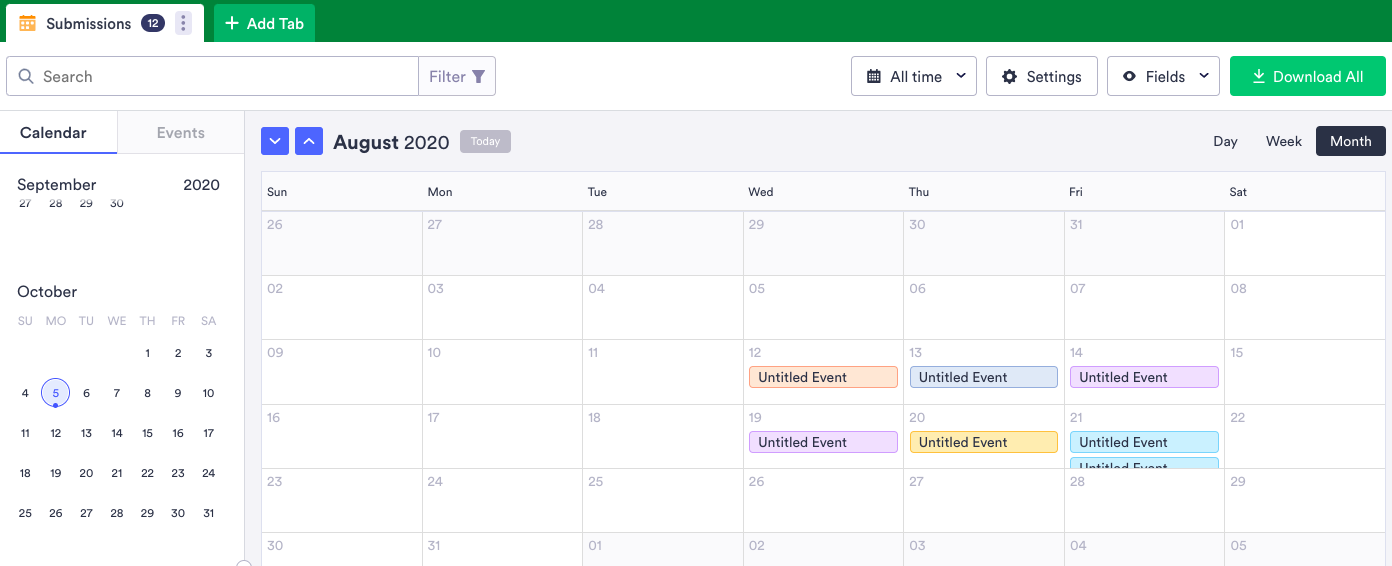
Task: Click the Settings gear icon
Action: point(1009,77)
